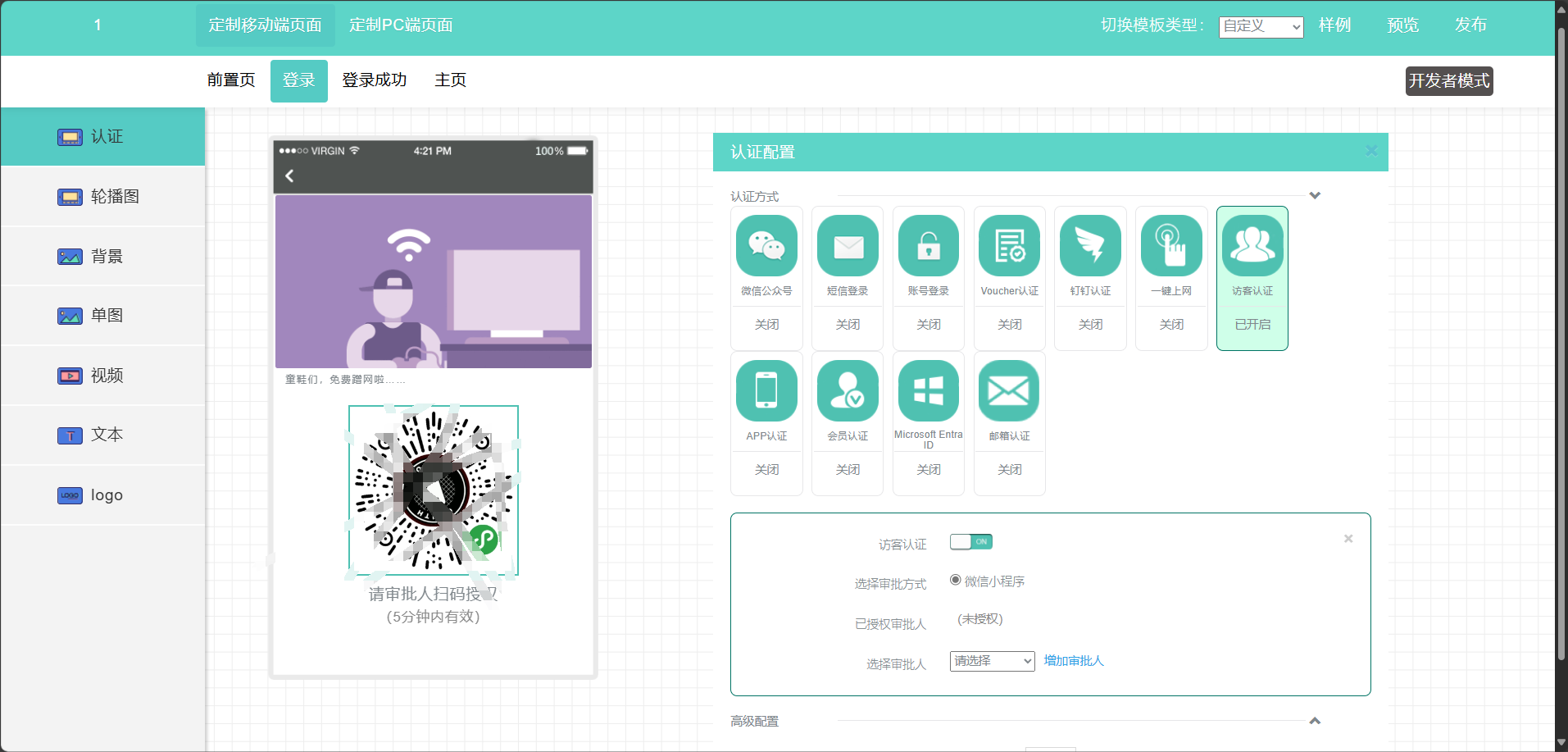Collapse the 认证方式 section chevron
The width and height of the screenshot is (1568, 752).
coord(1315,195)
